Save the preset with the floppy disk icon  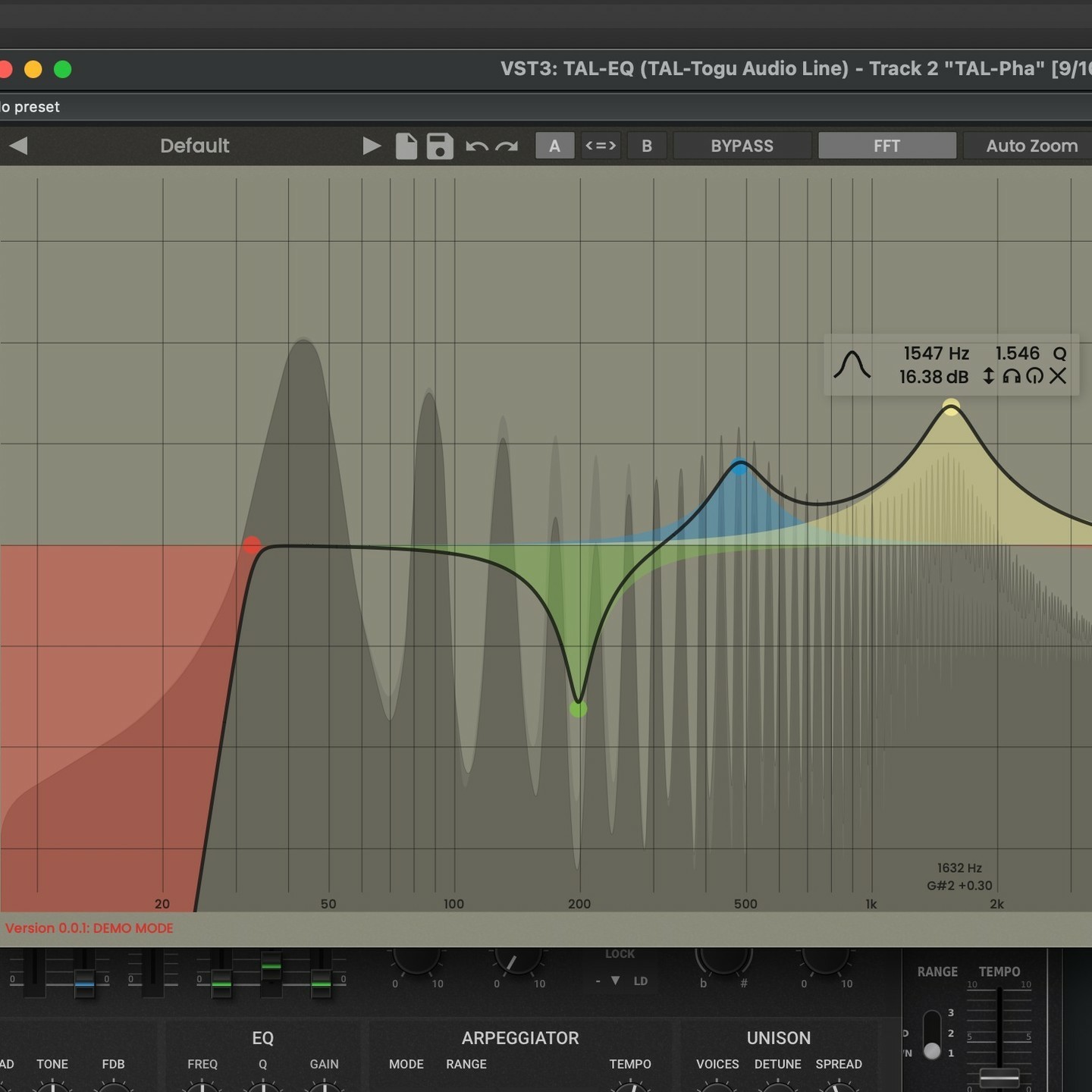tap(440, 146)
